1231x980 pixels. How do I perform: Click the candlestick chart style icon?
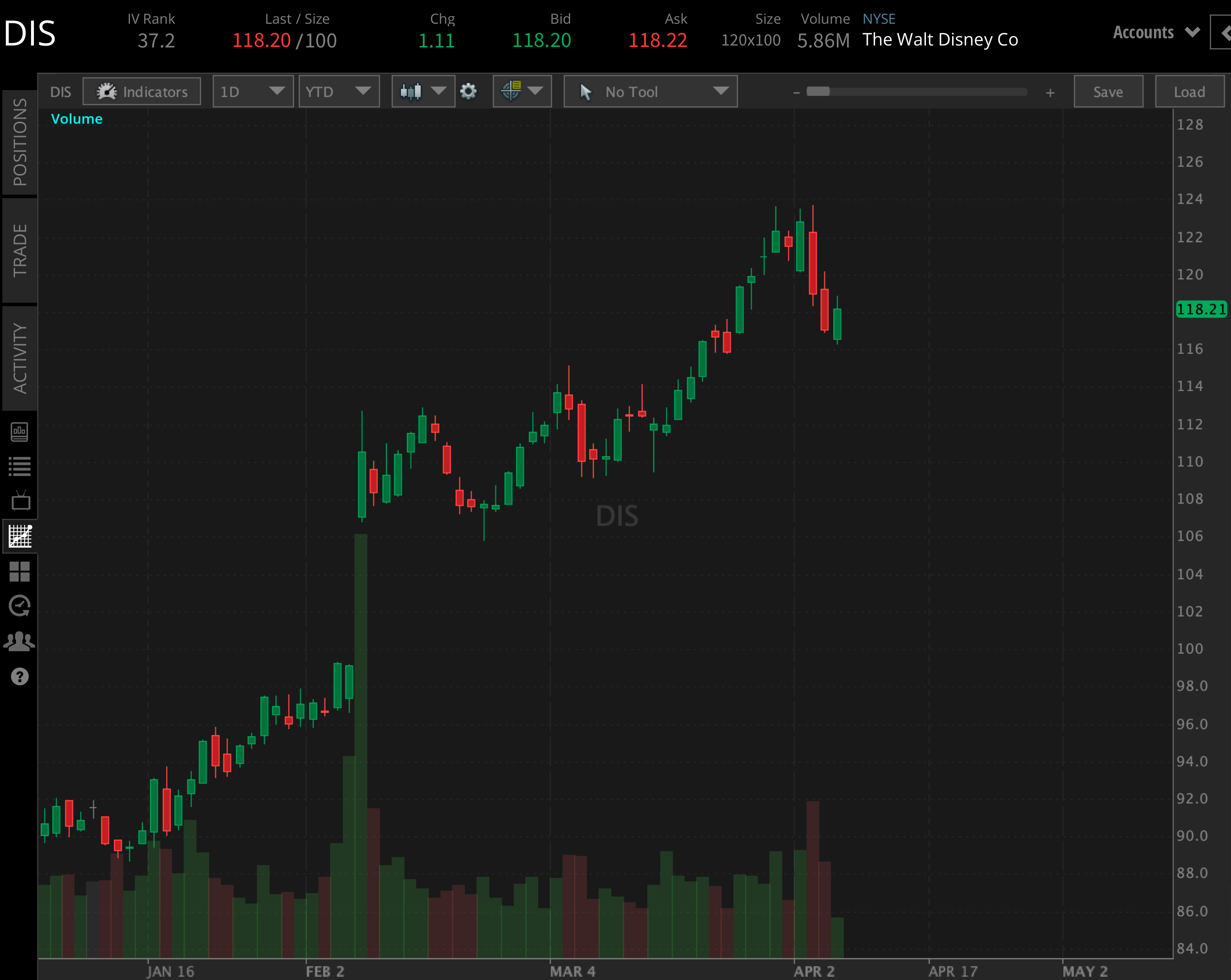click(413, 92)
